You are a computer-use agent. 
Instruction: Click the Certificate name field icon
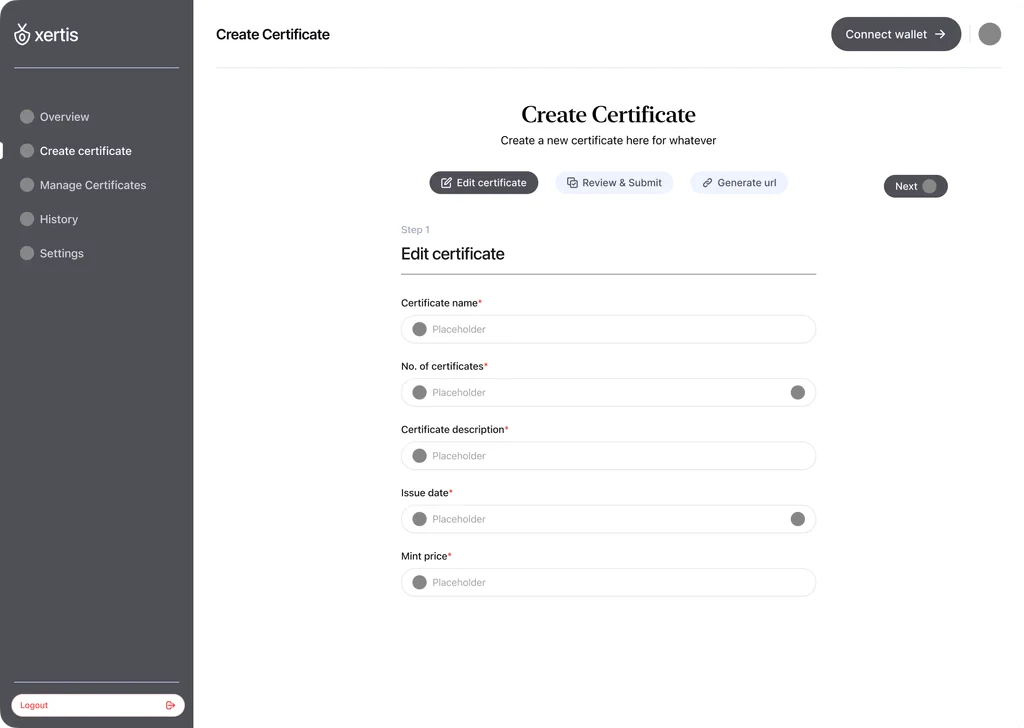point(419,329)
